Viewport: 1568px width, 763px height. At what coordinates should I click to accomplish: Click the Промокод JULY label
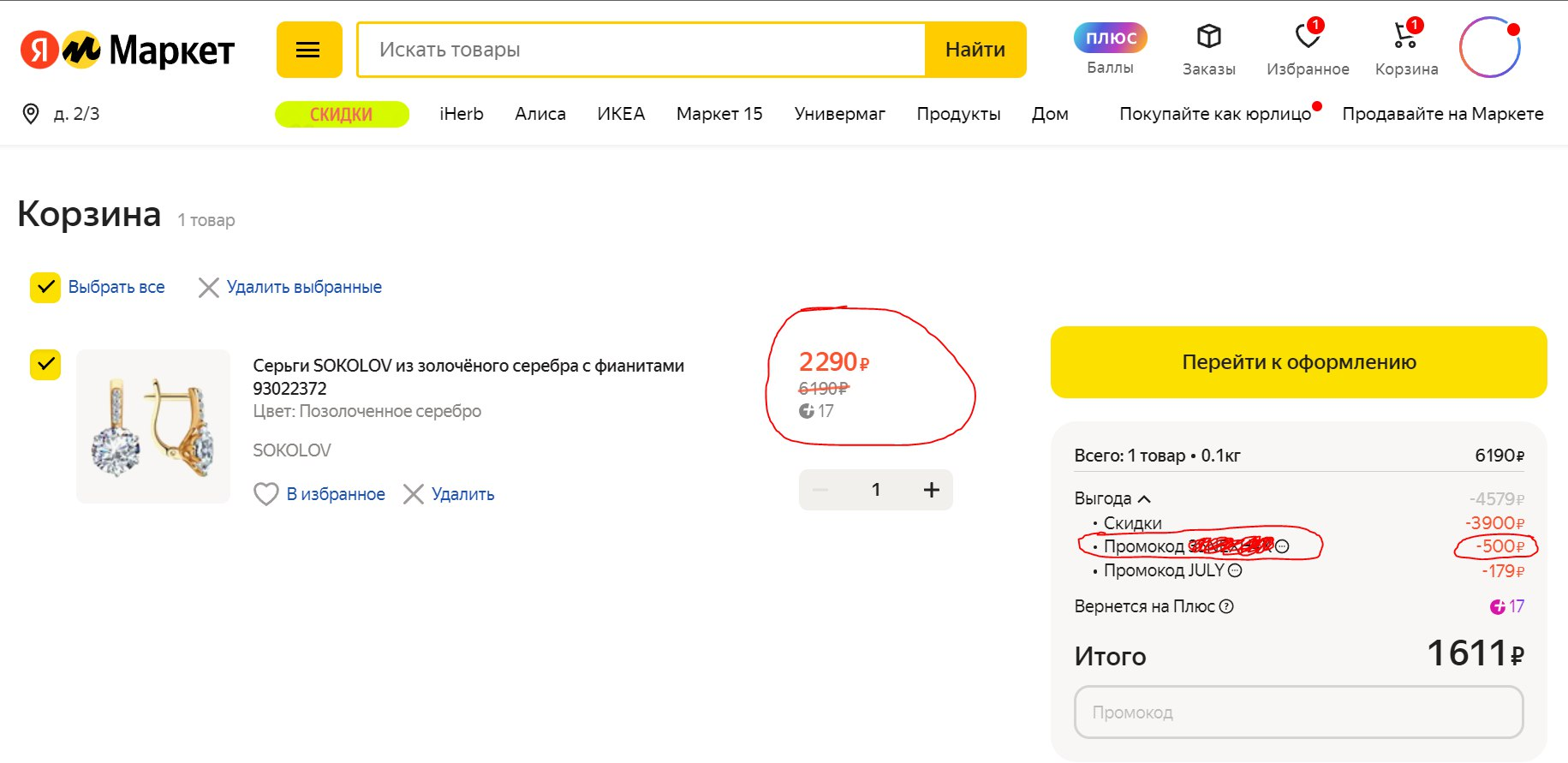point(1164,570)
